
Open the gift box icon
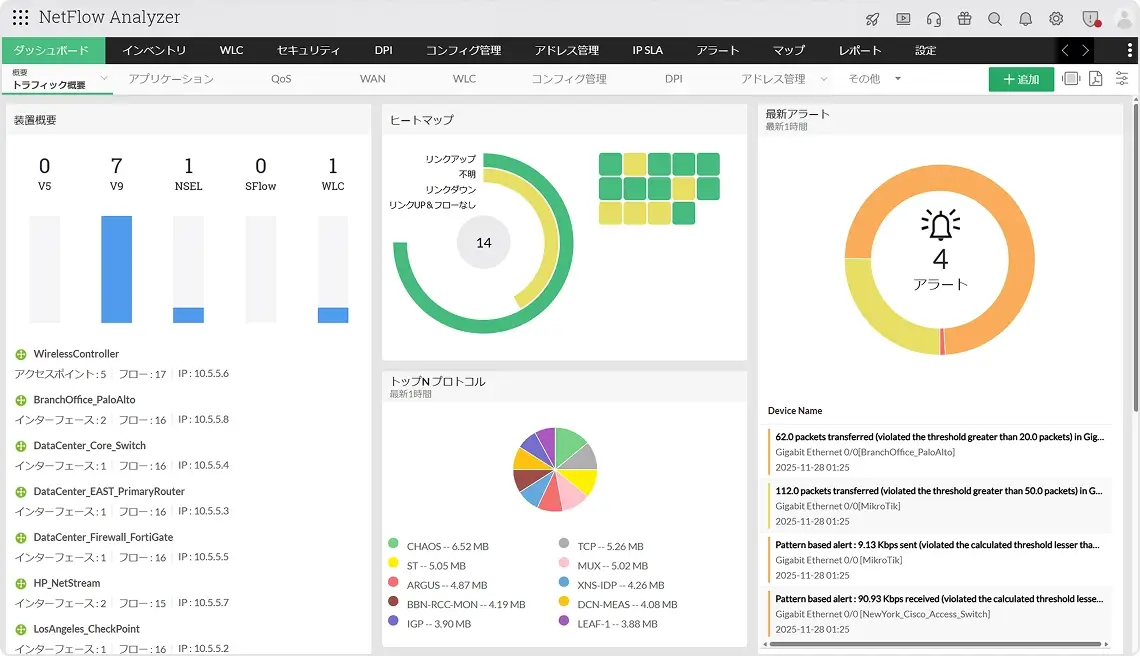(x=964, y=19)
